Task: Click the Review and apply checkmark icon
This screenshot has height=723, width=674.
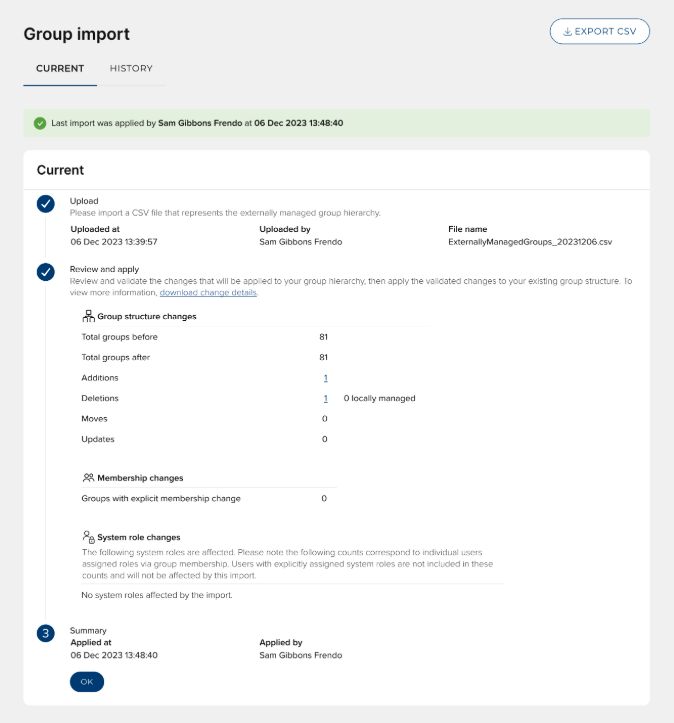Action: pyautogui.click(x=46, y=272)
